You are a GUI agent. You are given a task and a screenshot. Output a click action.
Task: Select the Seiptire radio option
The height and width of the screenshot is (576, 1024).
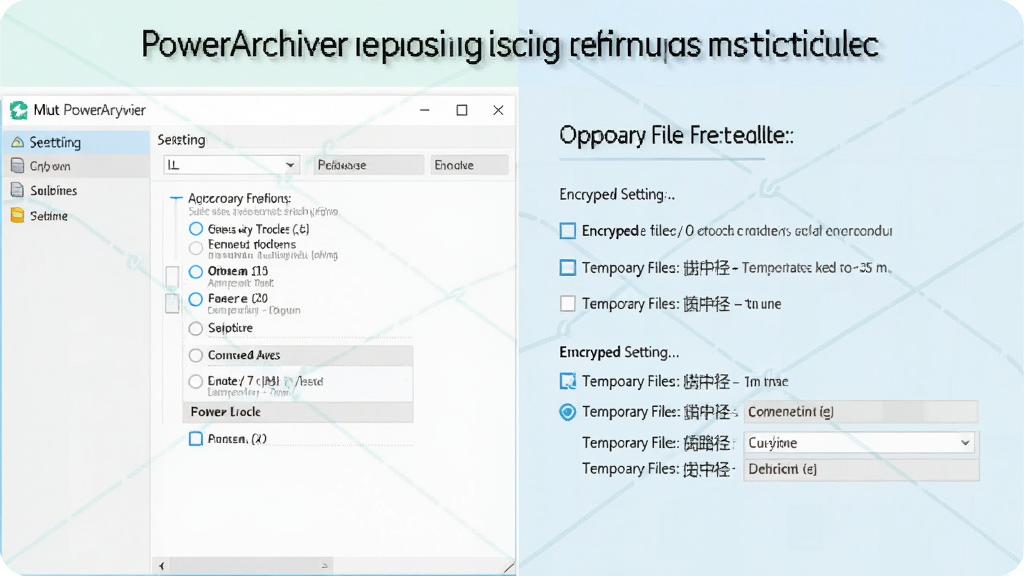(x=195, y=328)
